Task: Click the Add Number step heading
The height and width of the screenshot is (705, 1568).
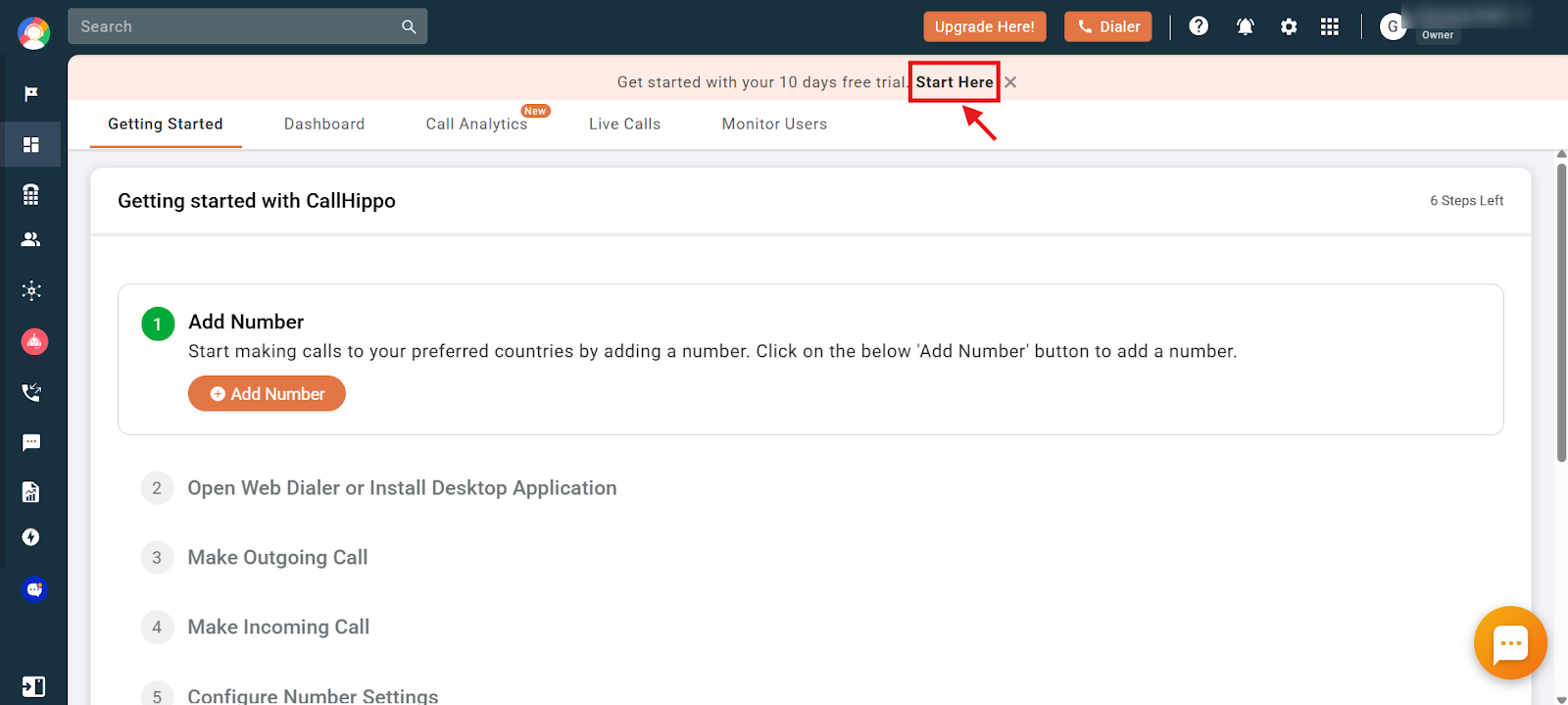Action: coord(246,322)
